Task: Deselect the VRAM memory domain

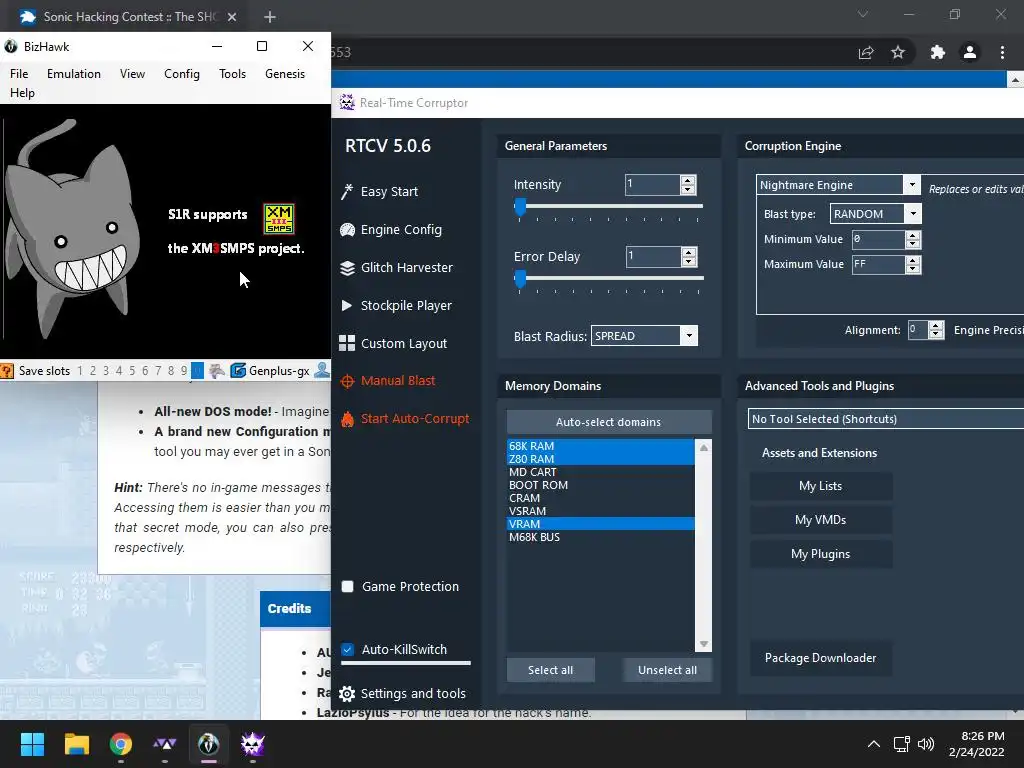Action: pos(600,524)
